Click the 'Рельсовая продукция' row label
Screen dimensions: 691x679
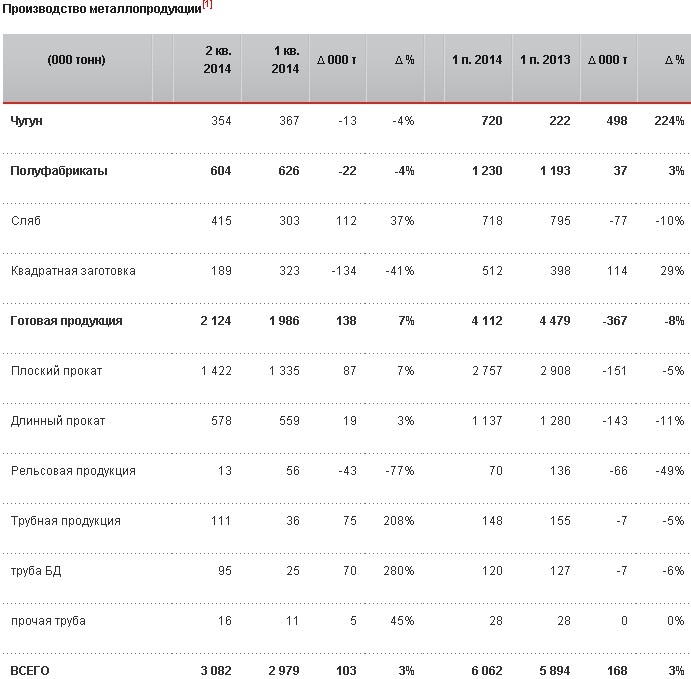73,471
